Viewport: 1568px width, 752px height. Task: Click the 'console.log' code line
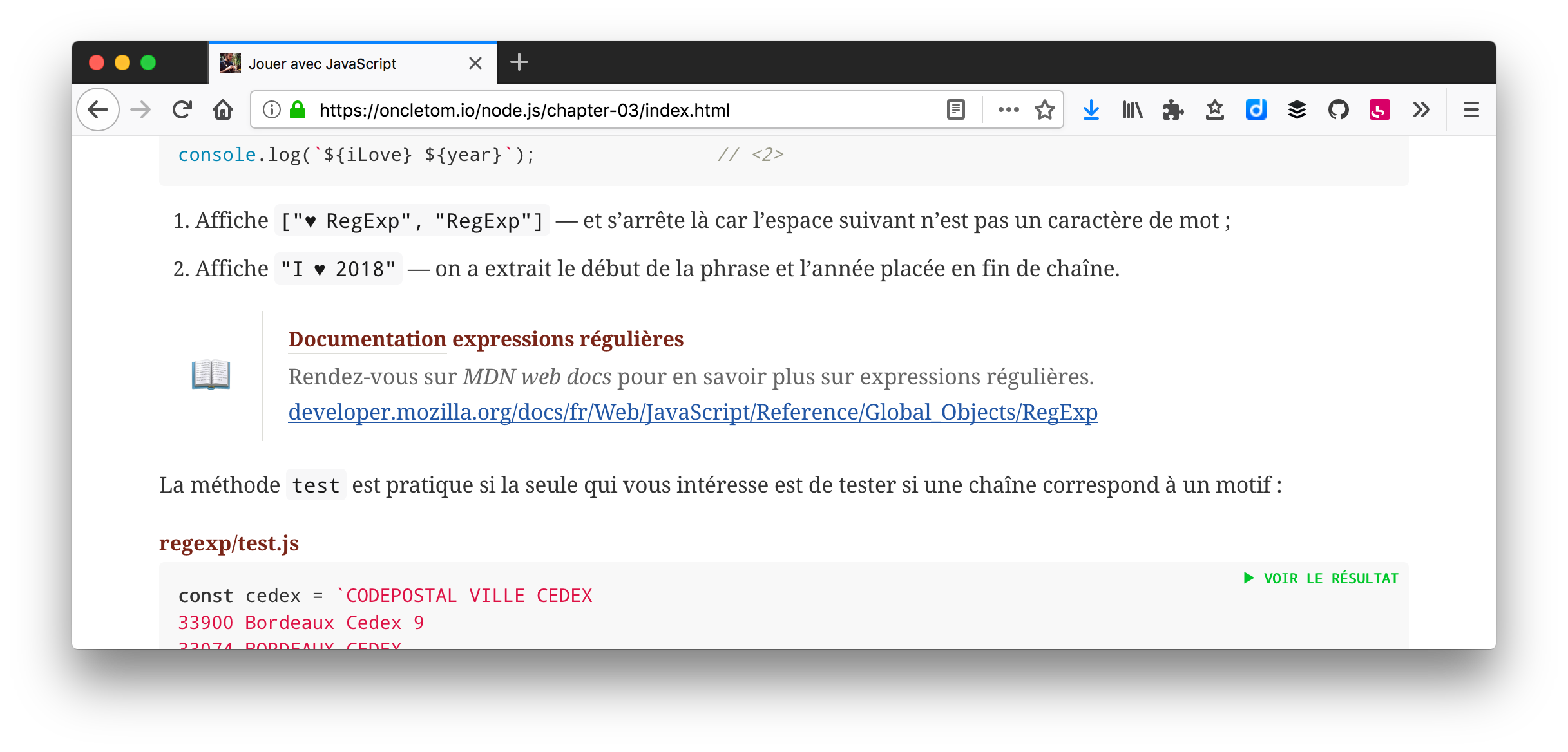click(x=356, y=155)
